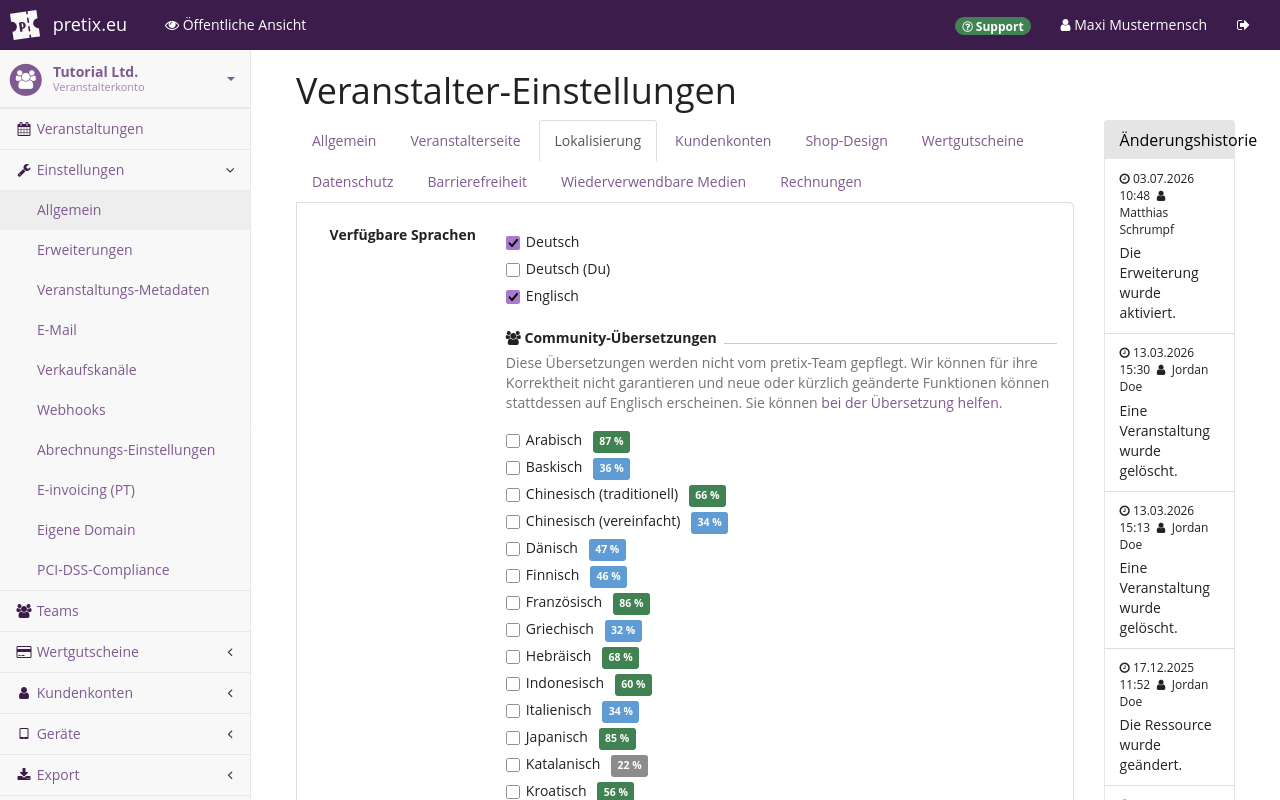This screenshot has height=800, width=1280.
Task: Open the Tutorial Ltd. organizer dropdown arrow
Action: [x=231, y=79]
